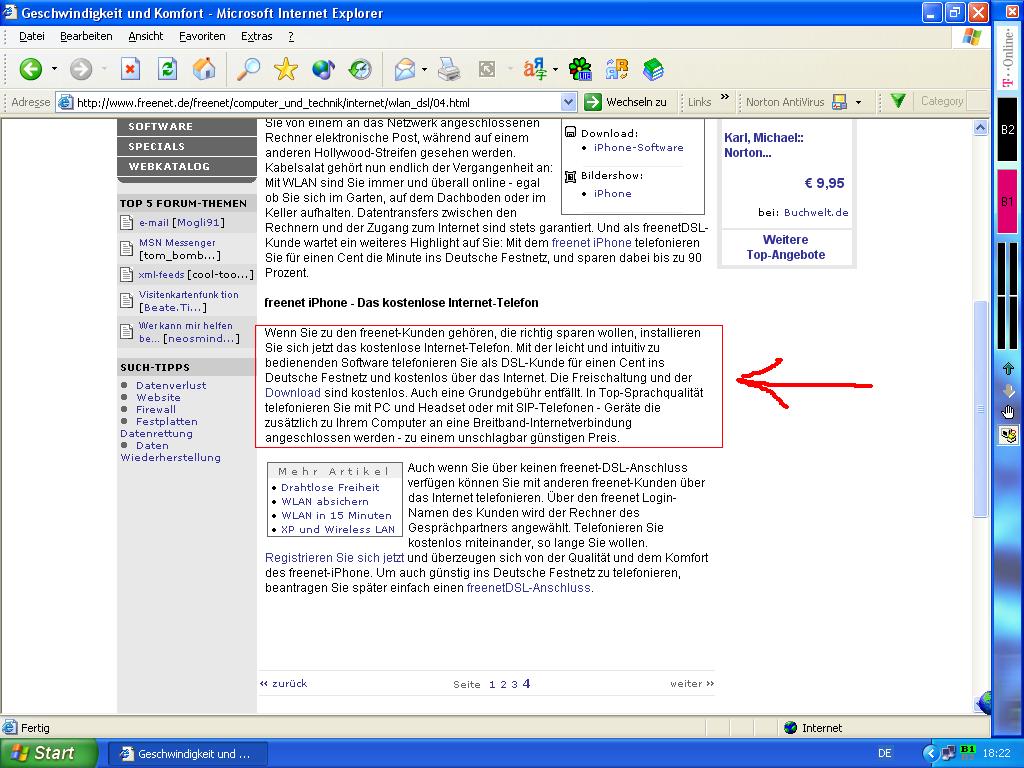This screenshot has height=768, width=1024.
Task: Open the address bar URL dropdown
Action: [568, 102]
